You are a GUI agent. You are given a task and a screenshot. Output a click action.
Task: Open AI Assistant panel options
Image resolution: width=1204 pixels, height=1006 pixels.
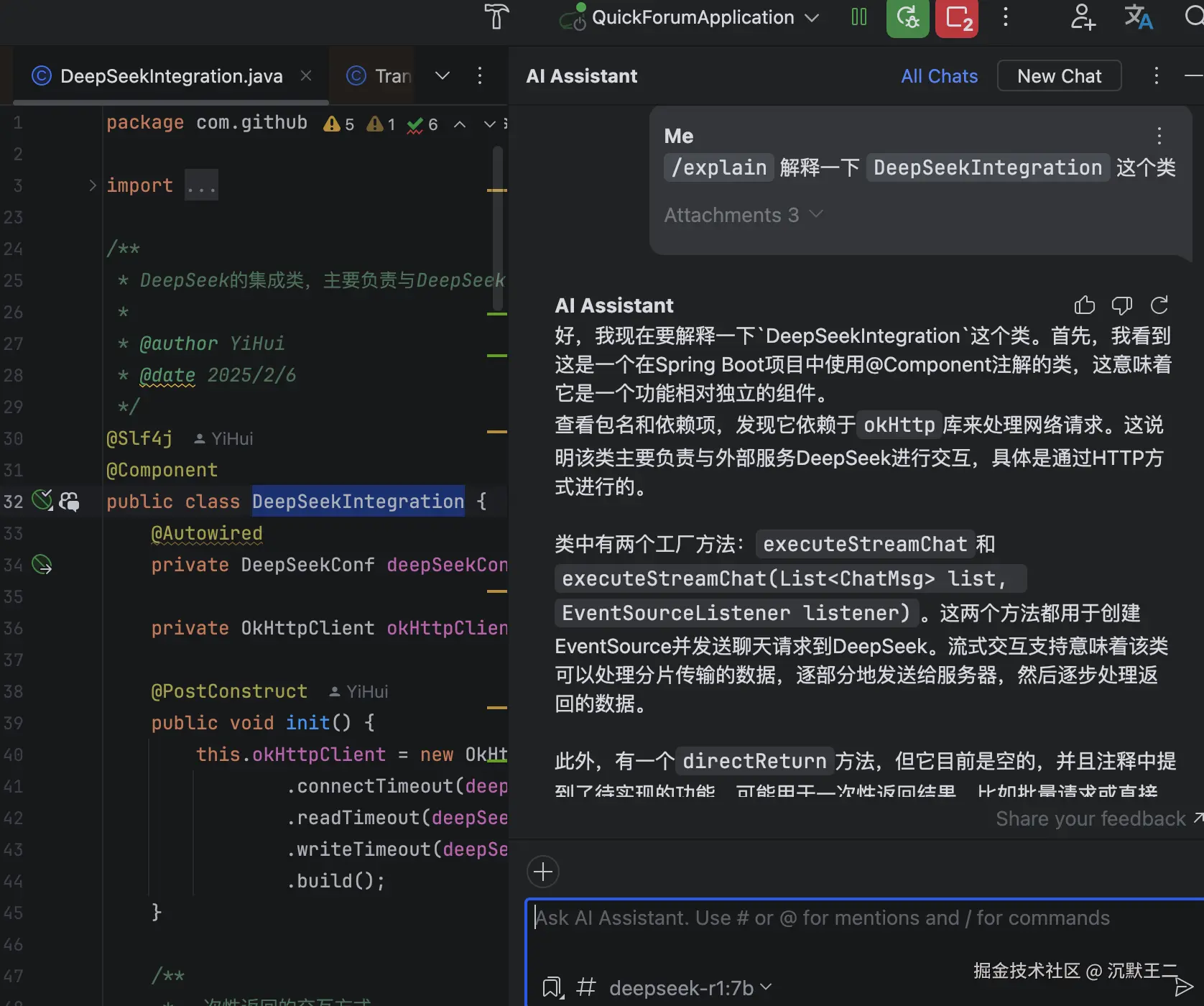click(1157, 75)
